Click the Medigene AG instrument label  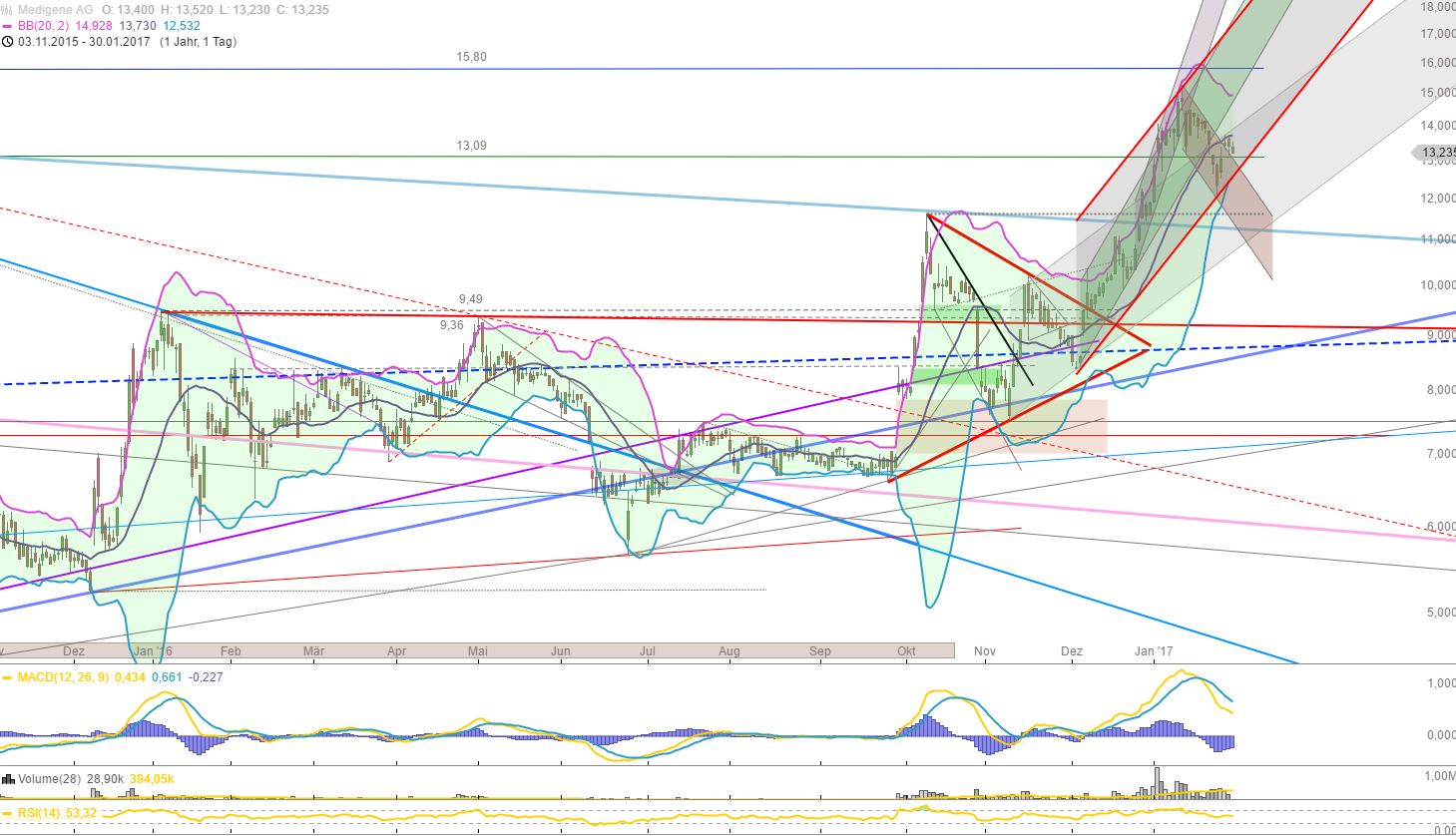click(x=53, y=8)
